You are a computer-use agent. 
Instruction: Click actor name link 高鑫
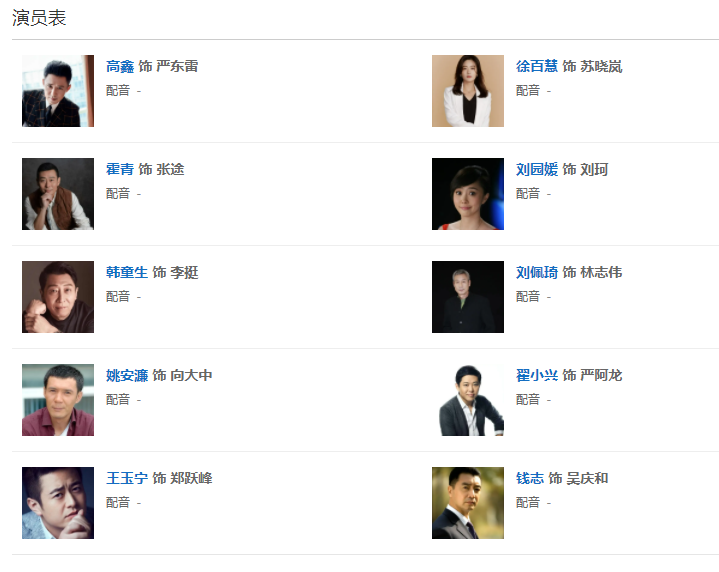tap(120, 67)
